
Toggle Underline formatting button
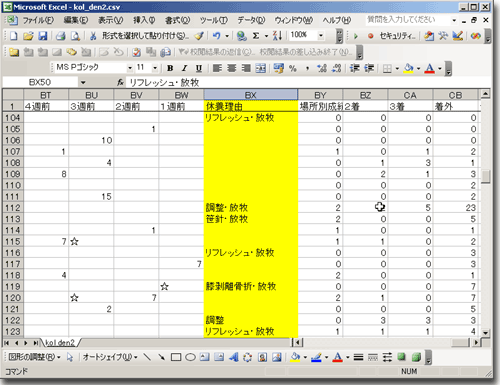pyautogui.click(x=199, y=68)
